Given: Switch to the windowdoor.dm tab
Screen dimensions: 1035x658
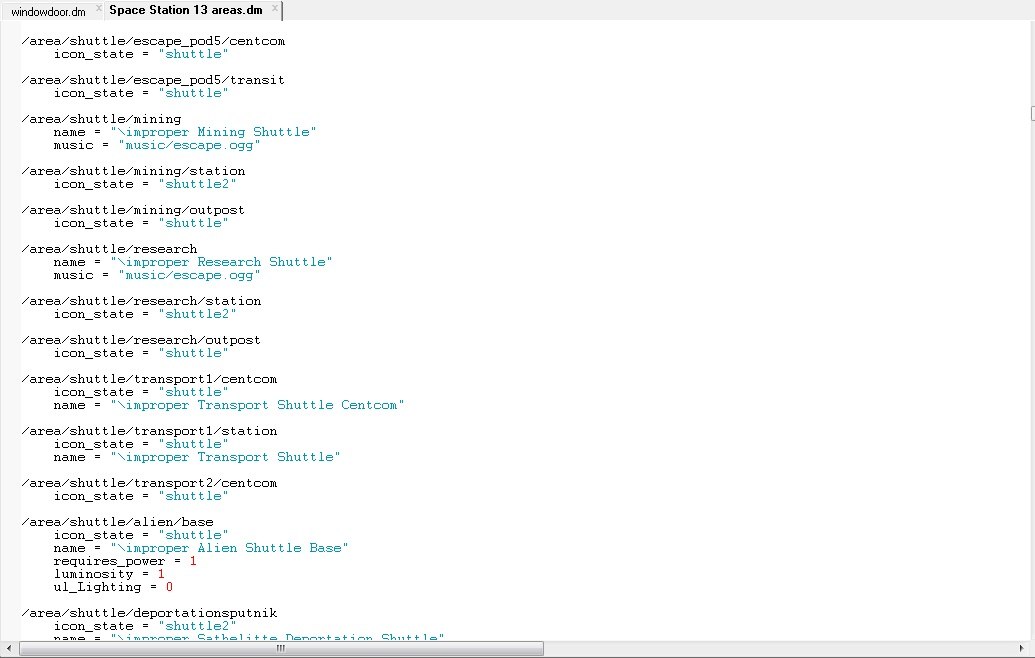Looking at the screenshot, I should 48,11.
